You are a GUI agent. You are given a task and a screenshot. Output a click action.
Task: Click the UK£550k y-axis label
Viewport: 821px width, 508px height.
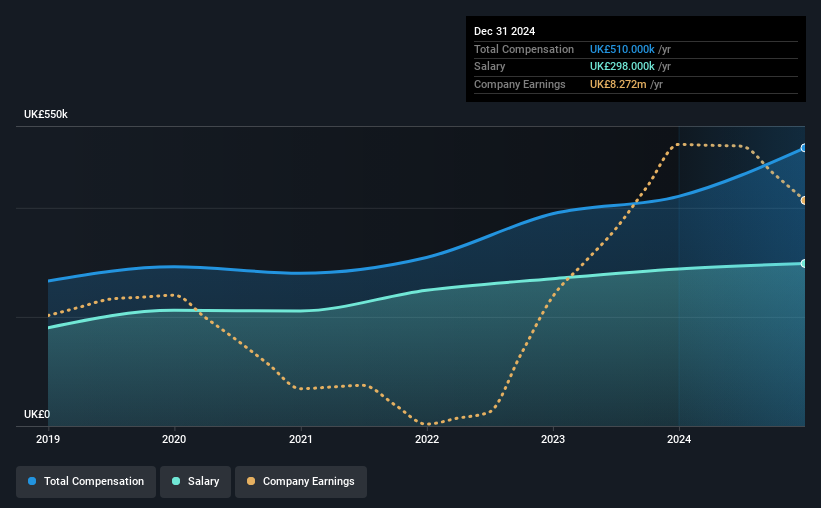coord(46,114)
